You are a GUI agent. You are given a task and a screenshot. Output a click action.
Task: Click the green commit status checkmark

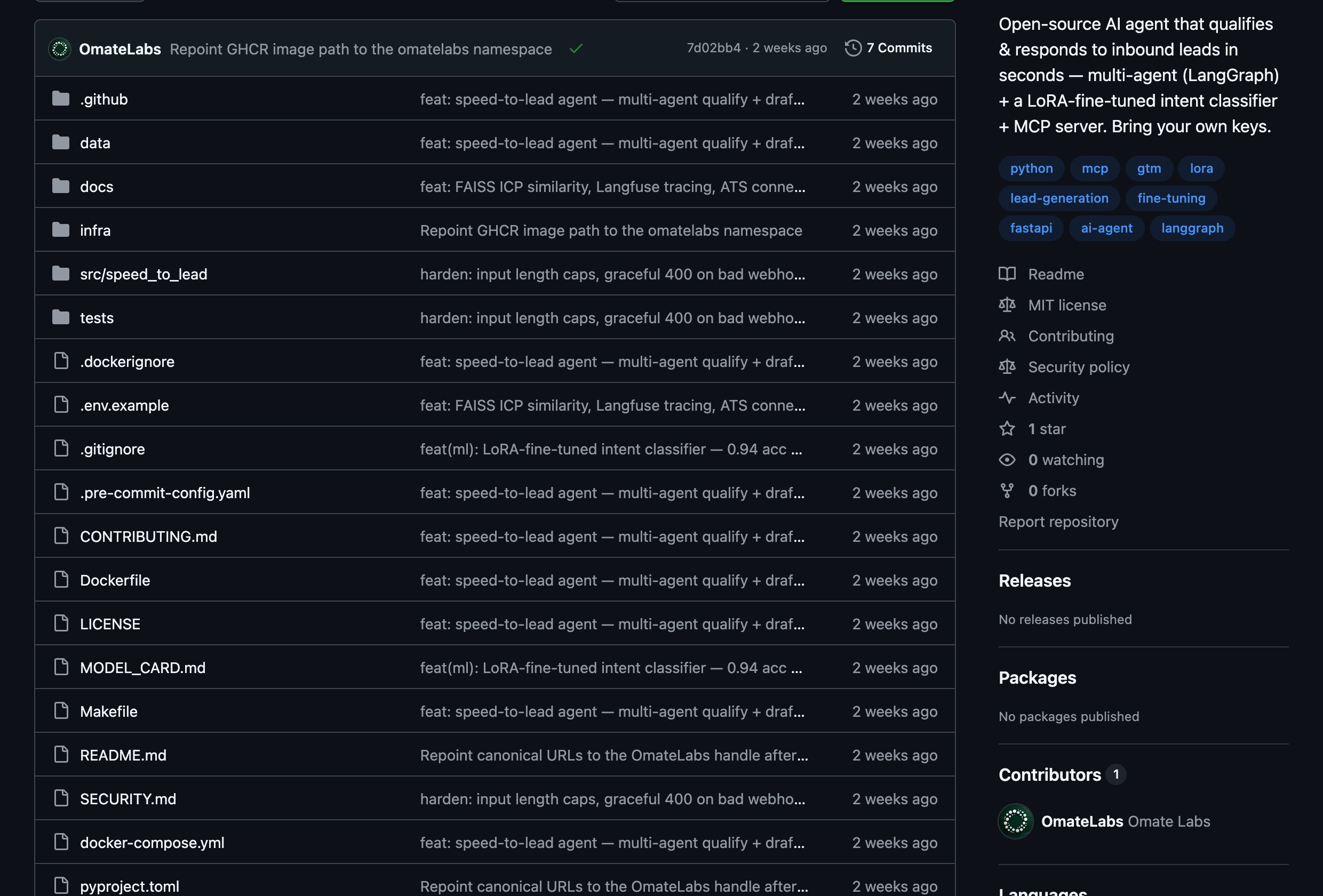click(576, 49)
